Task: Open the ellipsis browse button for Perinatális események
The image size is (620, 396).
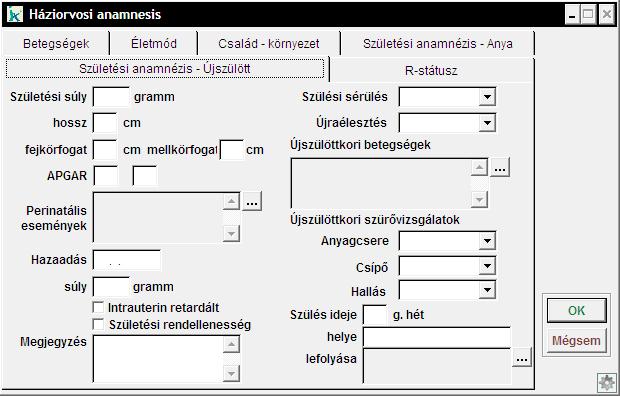Action: (x=252, y=202)
